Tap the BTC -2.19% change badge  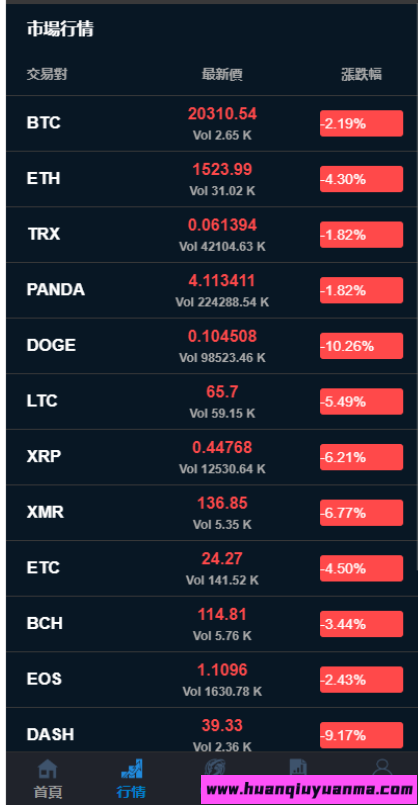(362, 123)
